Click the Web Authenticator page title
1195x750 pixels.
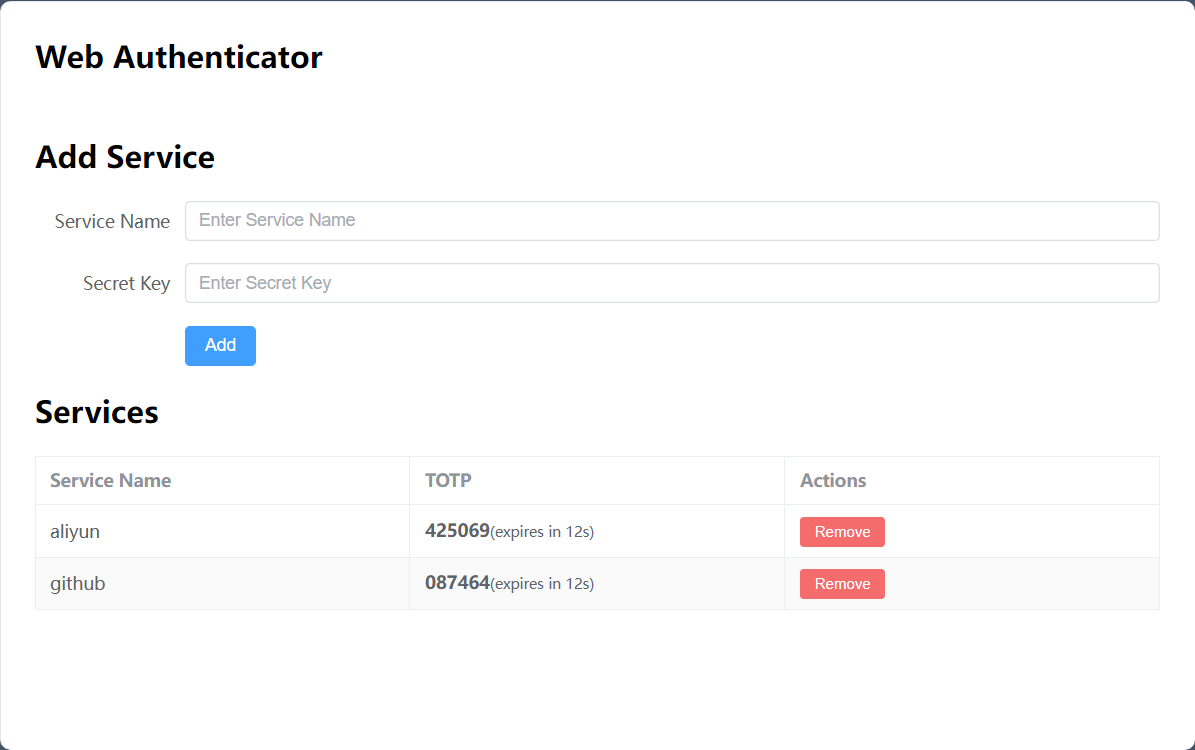[x=179, y=57]
